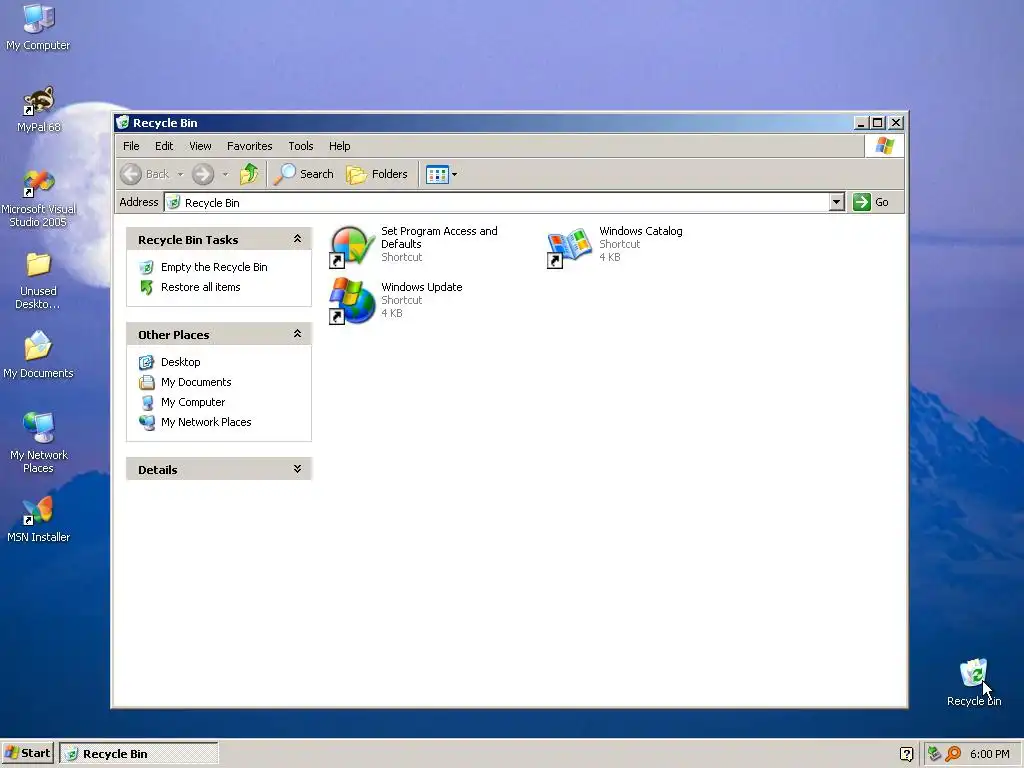Open the File menu
Image resolution: width=1024 pixels, height=768 pixels.
tap(131, 146)
